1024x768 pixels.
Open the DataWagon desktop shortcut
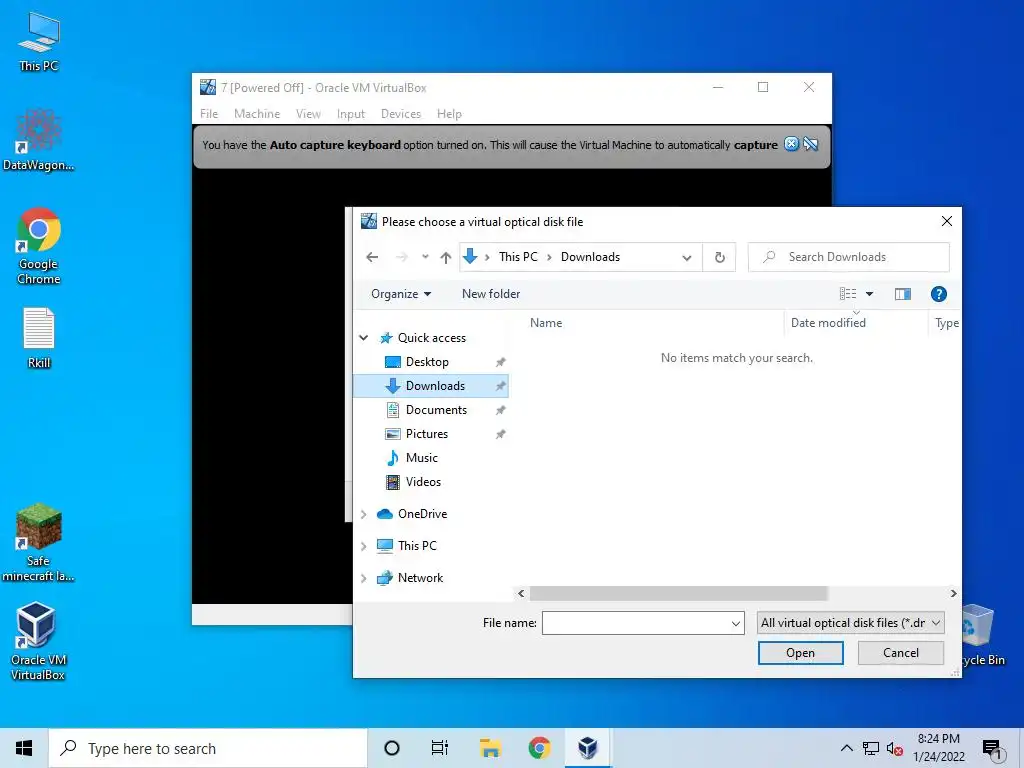click(38, 140)
